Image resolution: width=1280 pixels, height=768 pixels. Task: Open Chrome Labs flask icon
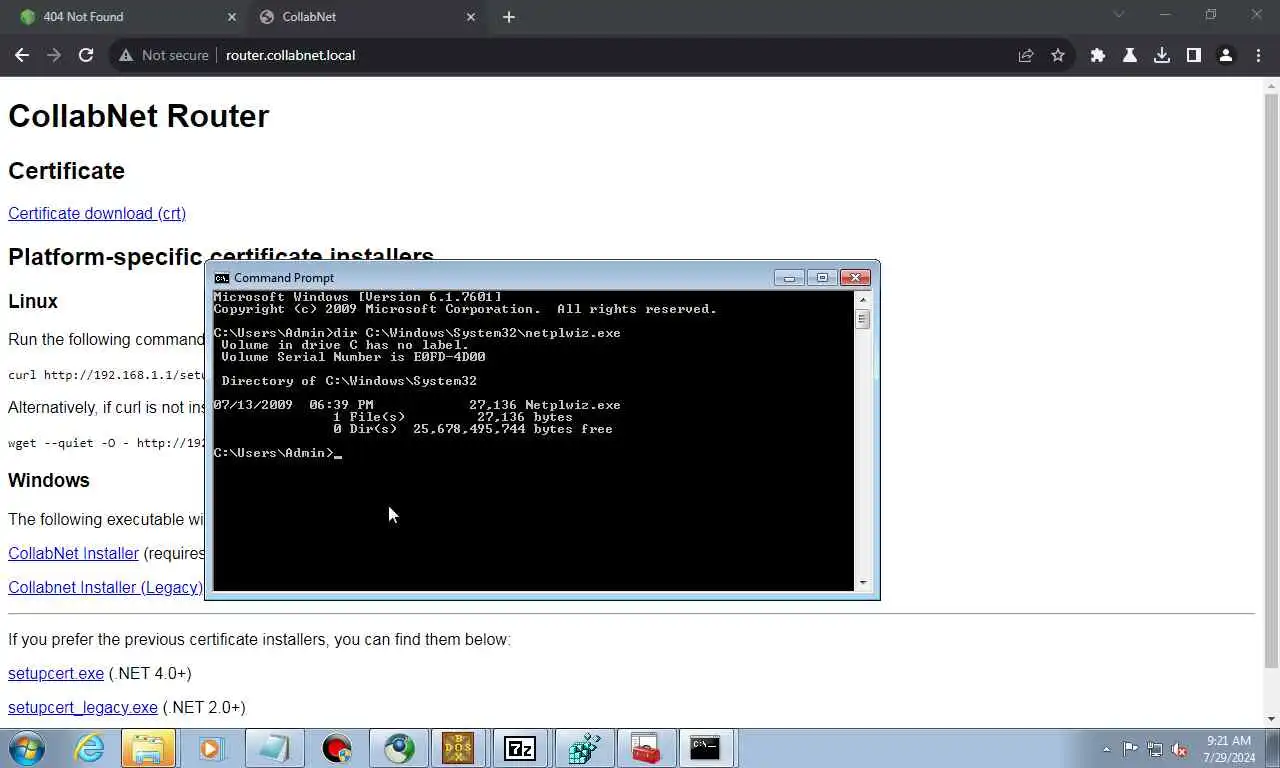pyautogui.click(x=1130, y=55)
